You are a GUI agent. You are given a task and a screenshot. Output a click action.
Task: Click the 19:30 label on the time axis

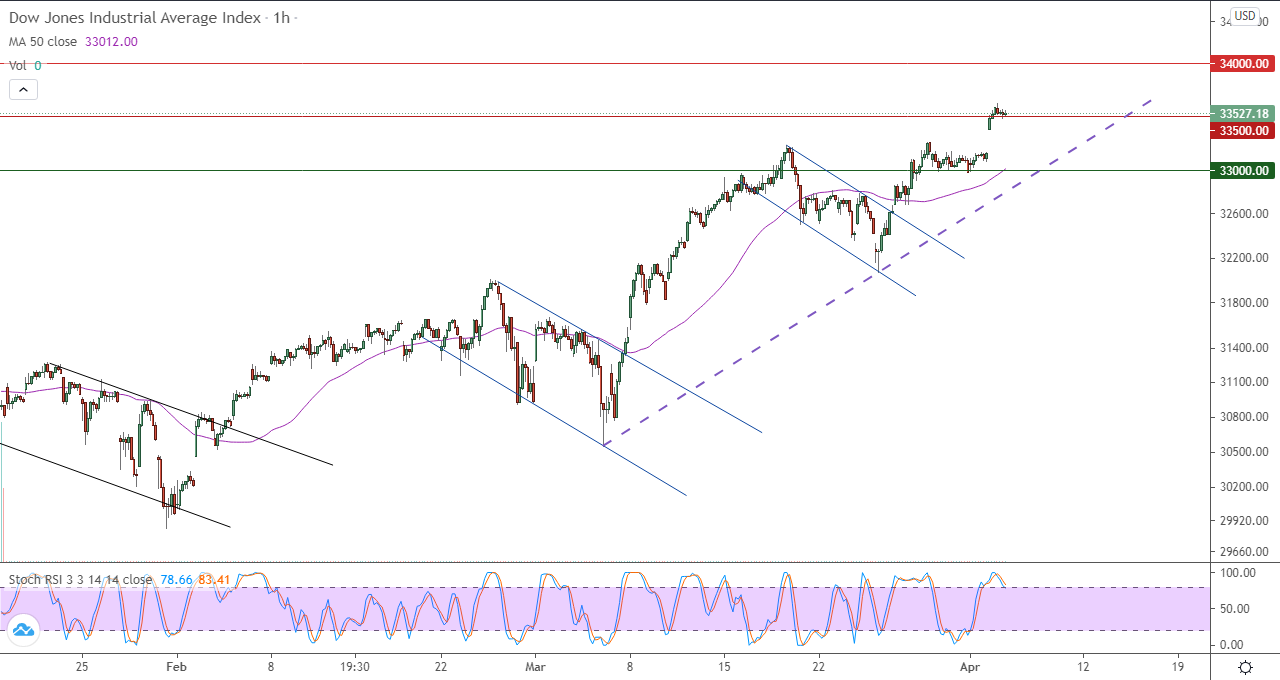tap(355, 666)
